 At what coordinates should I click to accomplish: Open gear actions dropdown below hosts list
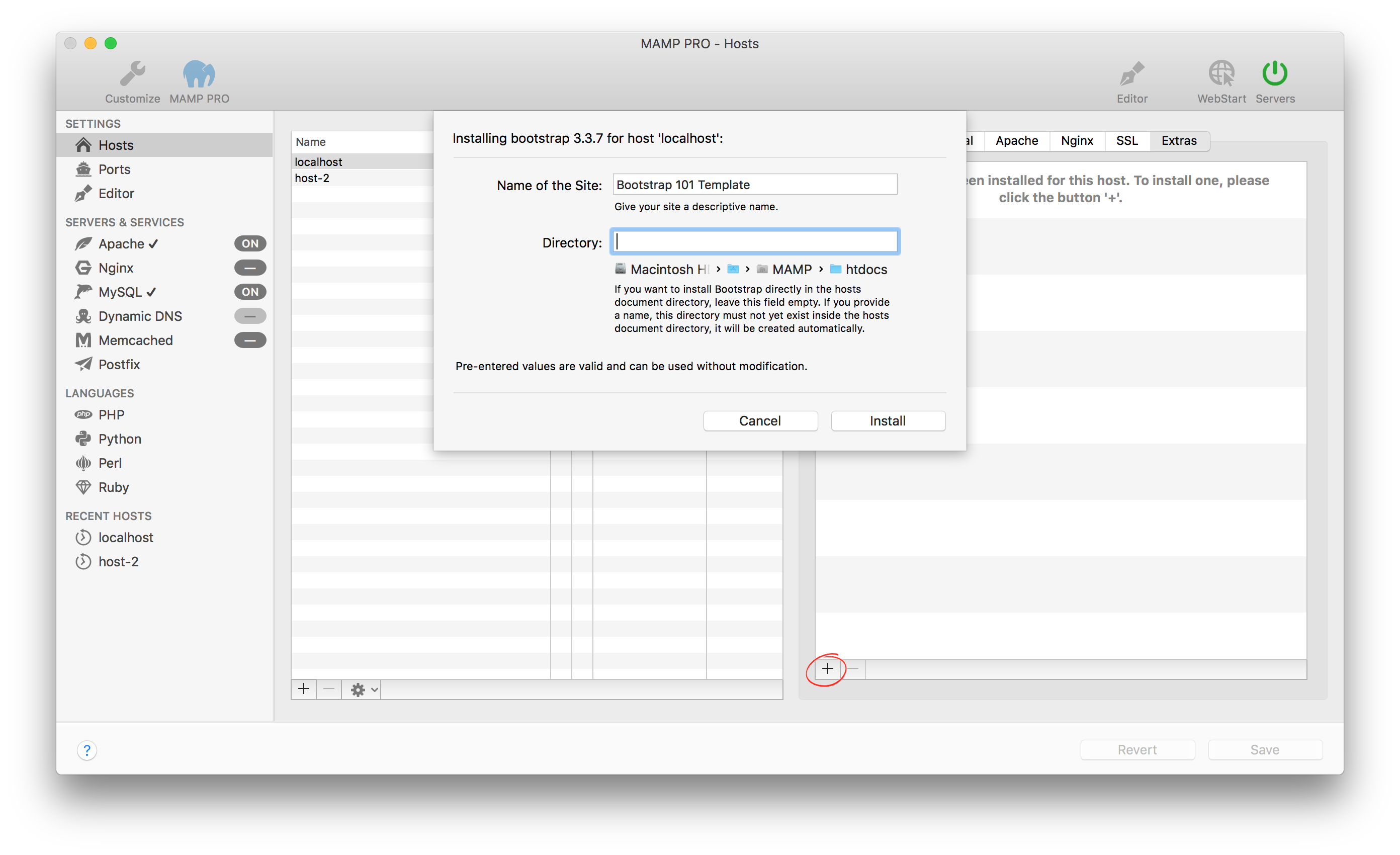click(364, 690)
